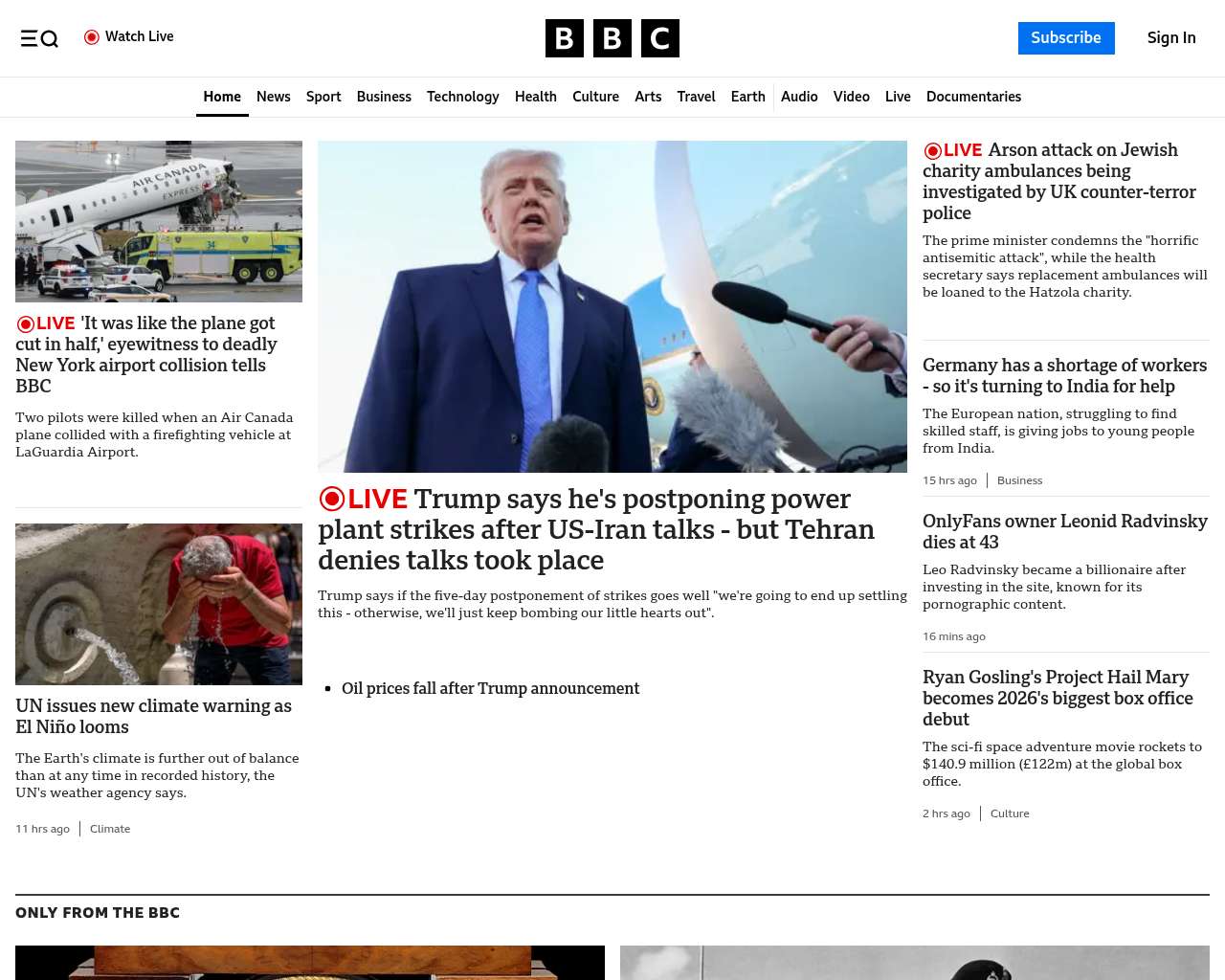Screen dimensions: 1225x980
Task: Click the Subscribe button
Action: (x=1066, y=38)
